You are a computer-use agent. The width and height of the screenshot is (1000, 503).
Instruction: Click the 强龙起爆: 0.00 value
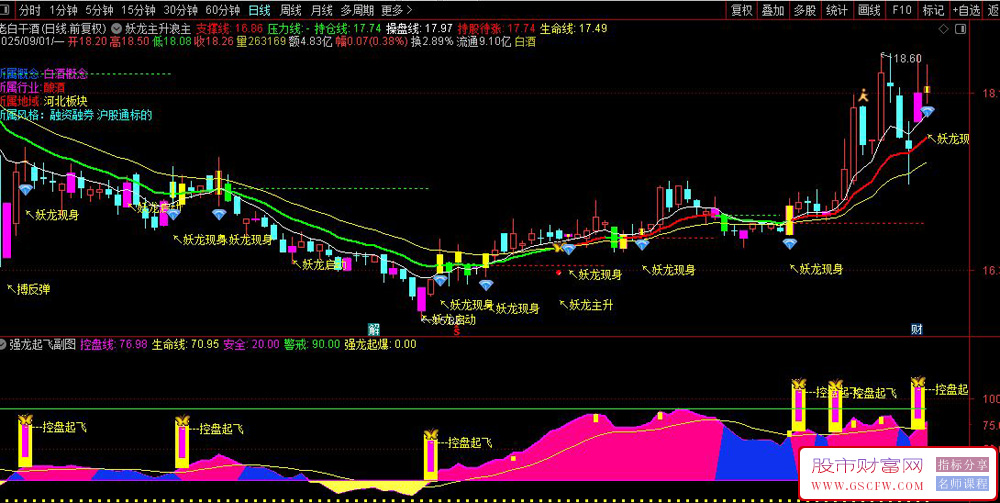[380, 344]
